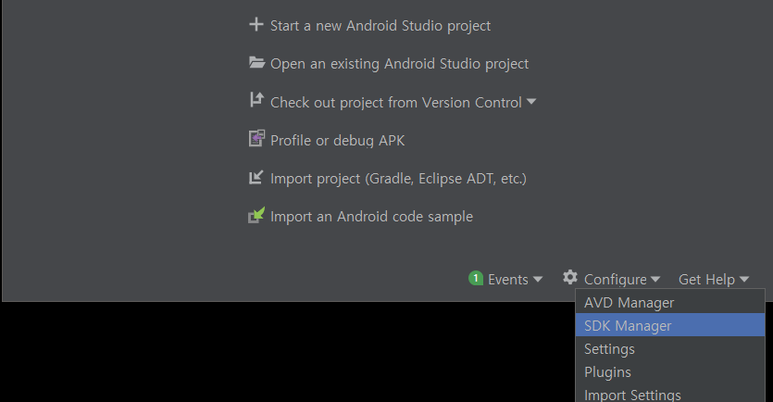The width and height of the screenshot is (773, 402).
Task: Choose Import Settings menu item
Action: click(670, 393)
